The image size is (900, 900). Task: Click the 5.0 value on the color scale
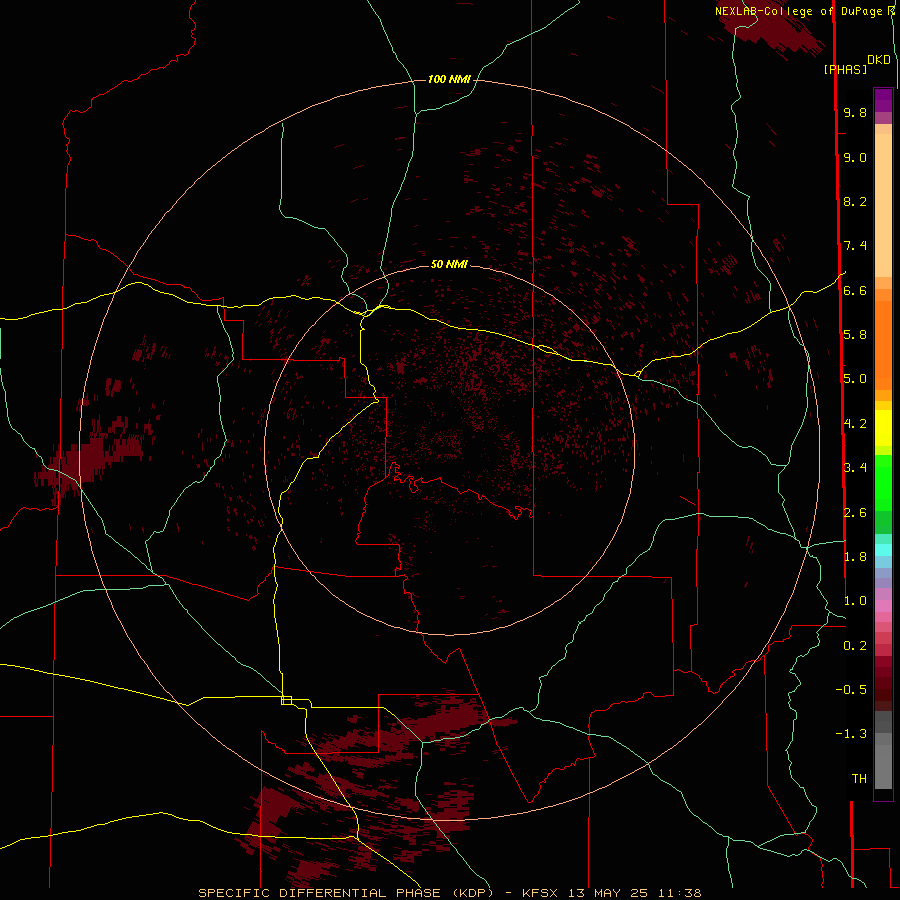click(x=855, y=379)
